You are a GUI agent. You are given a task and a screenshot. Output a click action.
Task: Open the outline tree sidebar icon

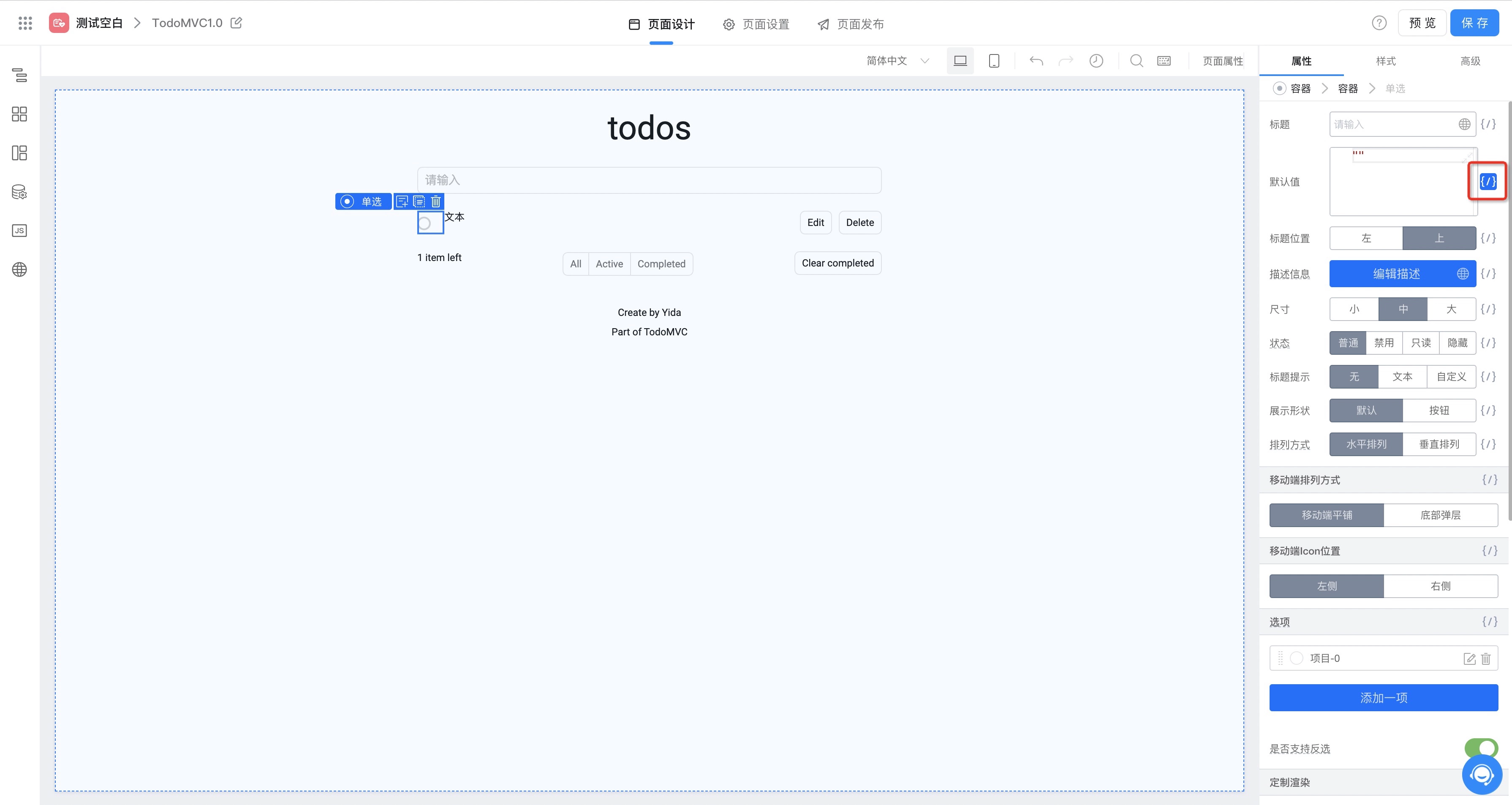click(x=19, y=75)
